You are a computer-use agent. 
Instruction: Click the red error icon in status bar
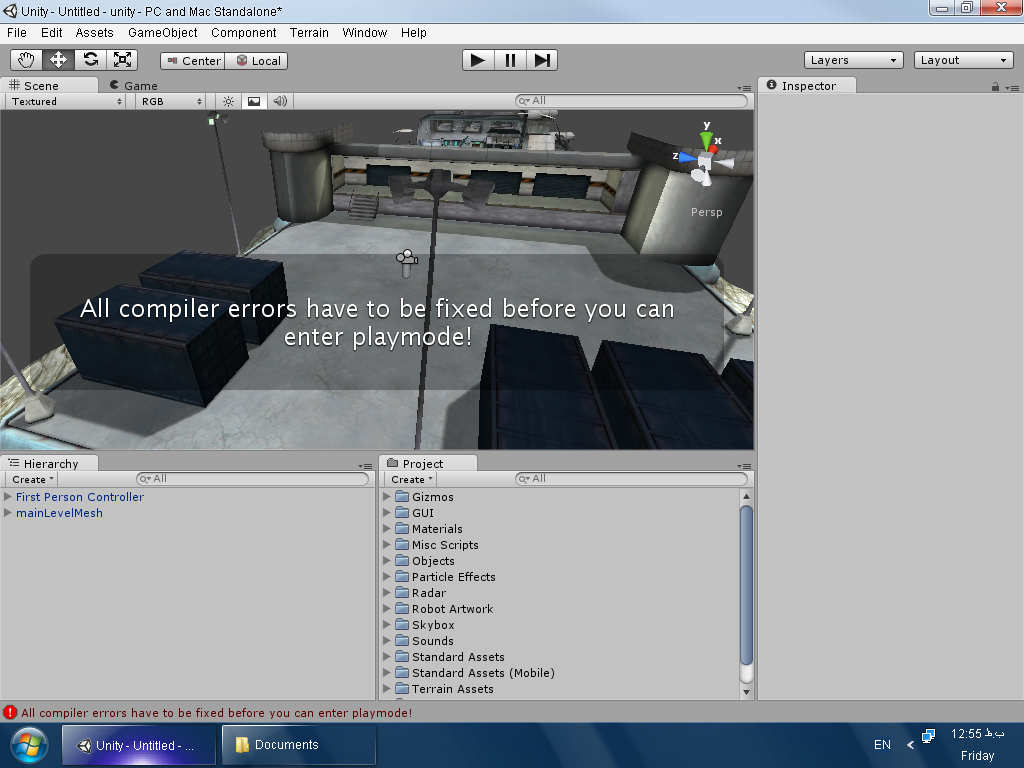tap(10, 713)
